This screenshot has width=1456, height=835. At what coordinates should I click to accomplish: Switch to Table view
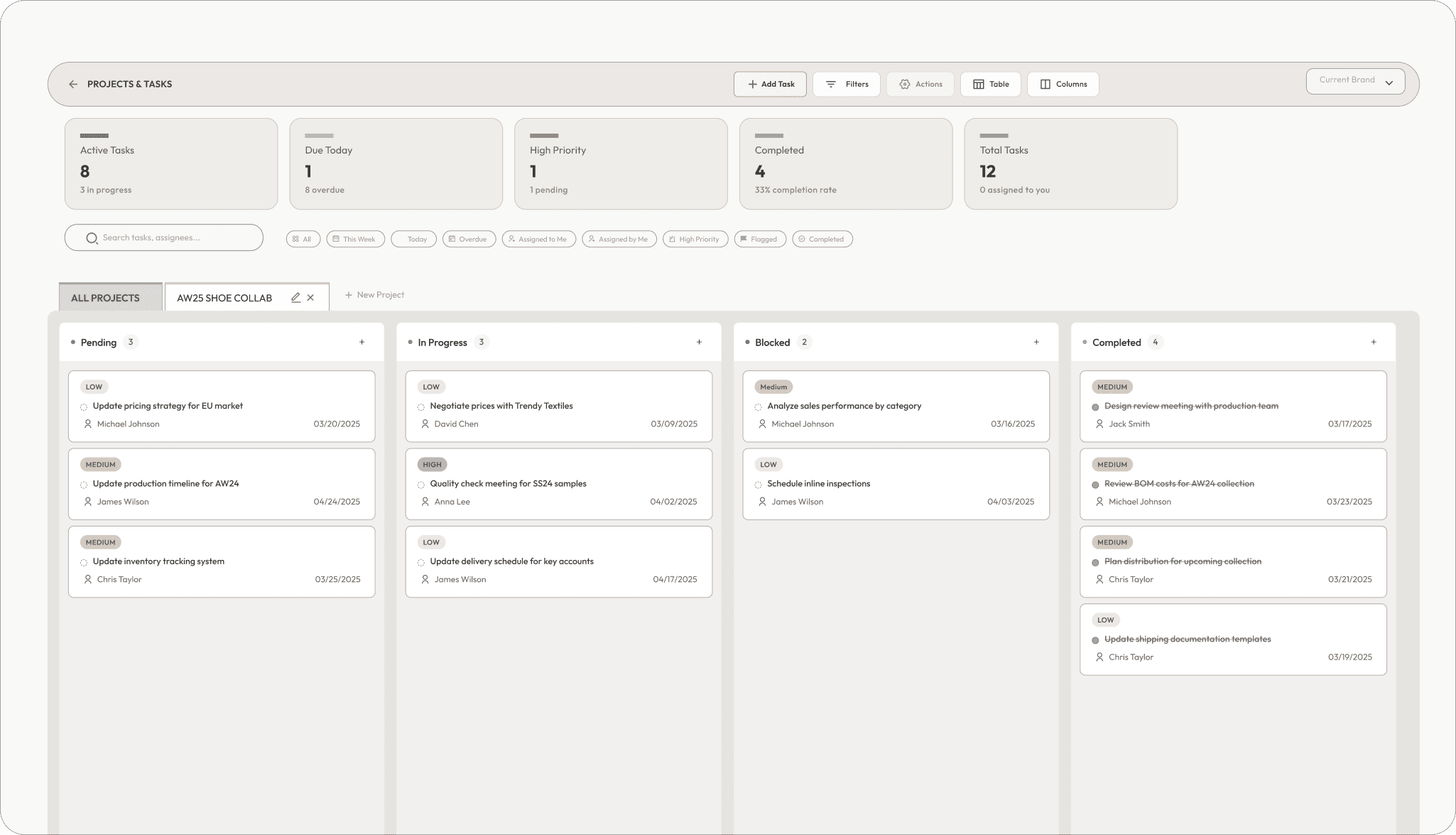click(x=990, y=84)
